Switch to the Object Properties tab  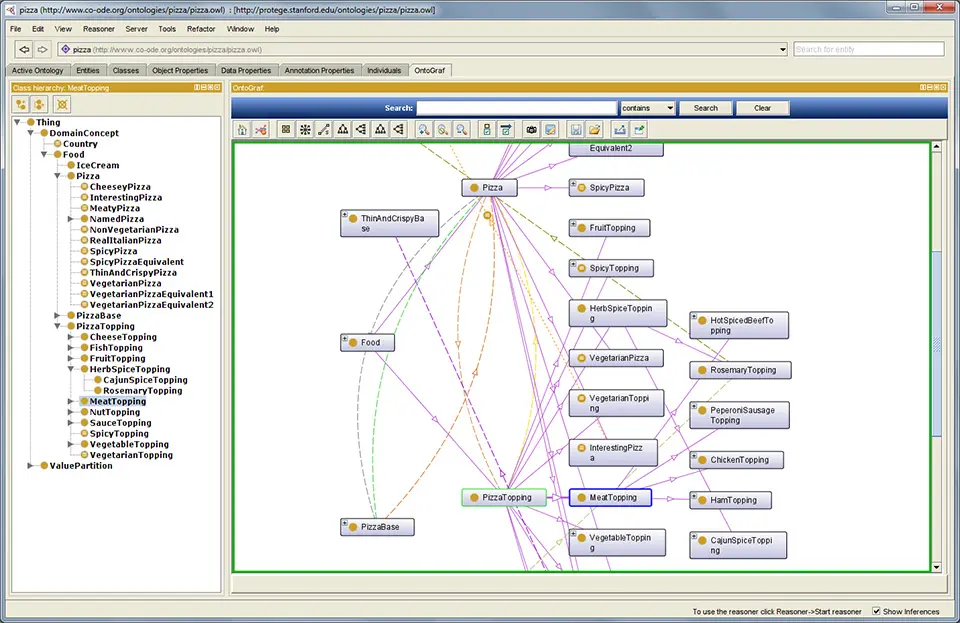pyautogui.click(x=180, y=70)
